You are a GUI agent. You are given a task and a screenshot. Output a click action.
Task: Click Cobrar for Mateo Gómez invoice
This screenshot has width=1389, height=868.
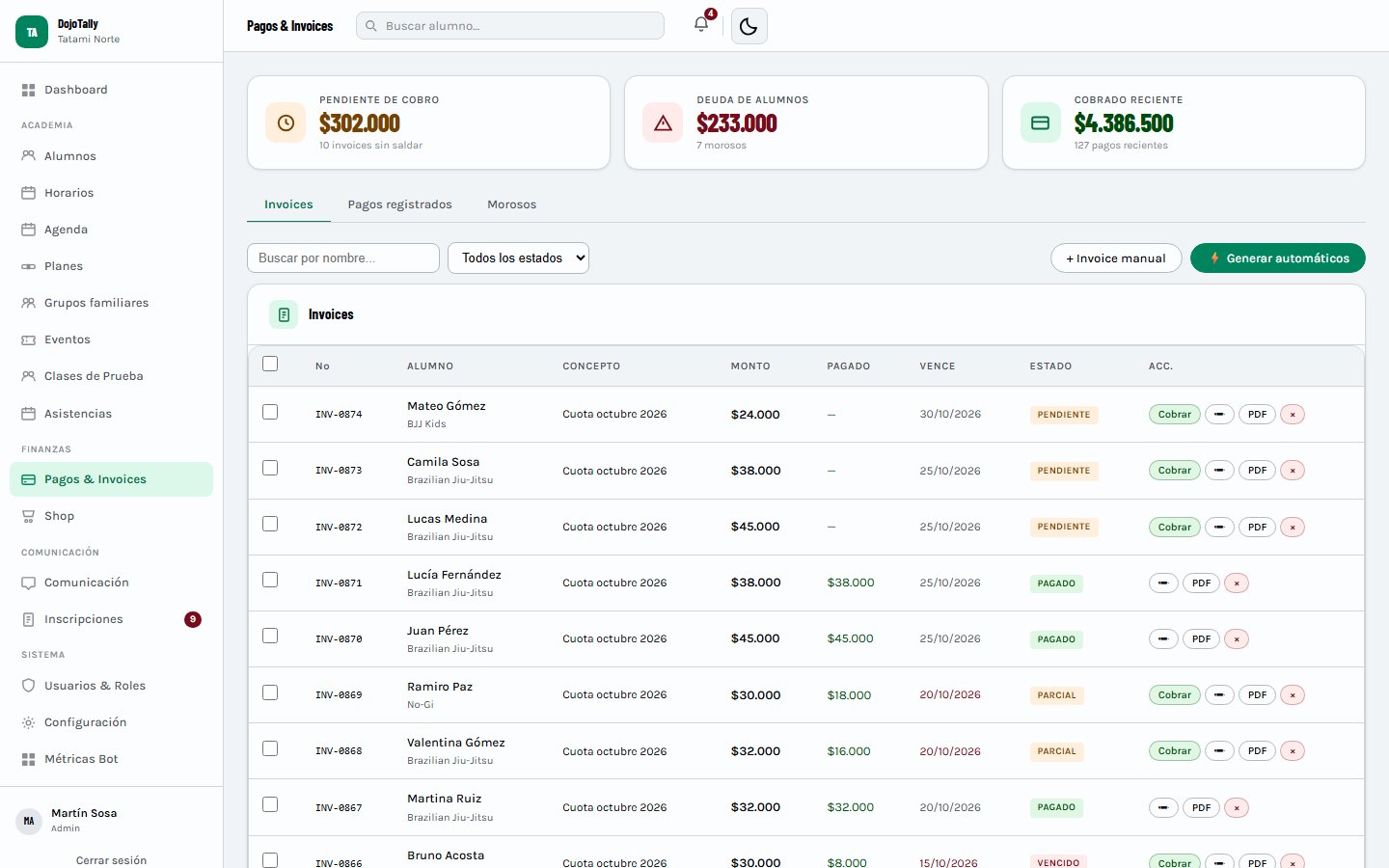pyautogui.click(x=1175, y=415)
